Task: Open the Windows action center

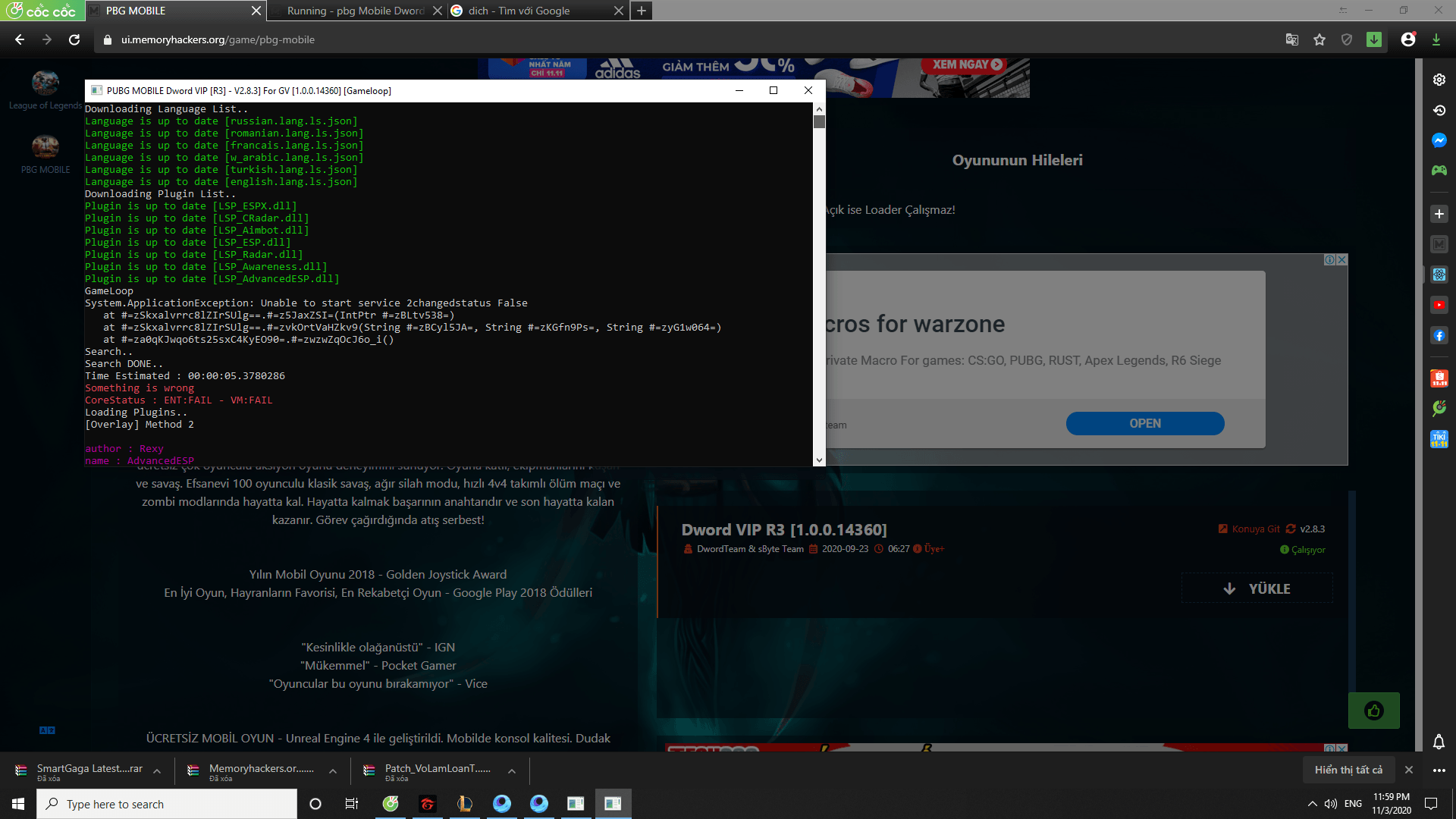Action: pos(1431,804)
